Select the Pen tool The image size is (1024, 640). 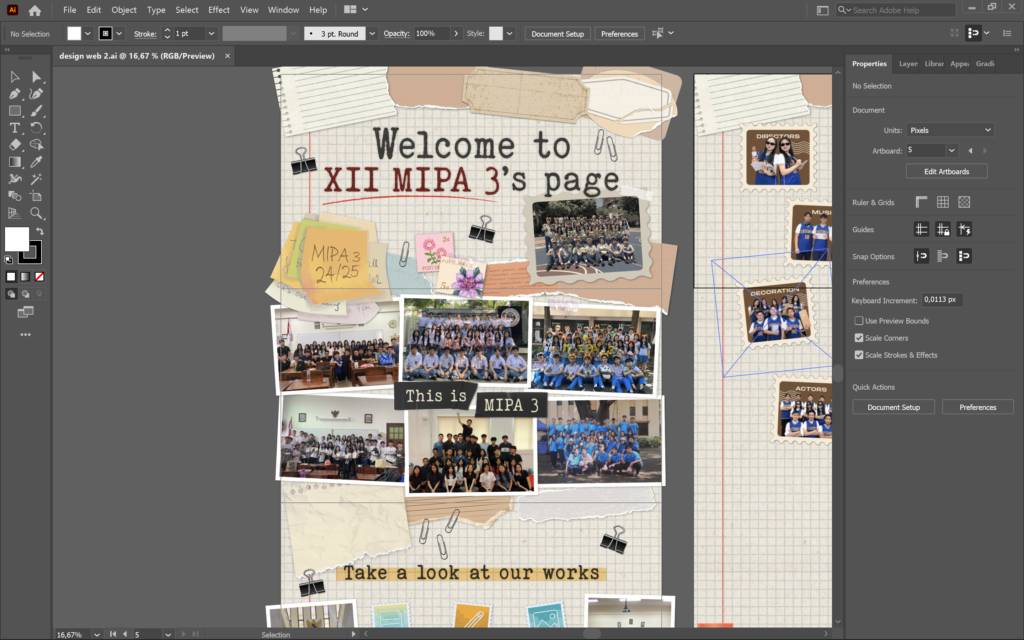pos(14,94)
